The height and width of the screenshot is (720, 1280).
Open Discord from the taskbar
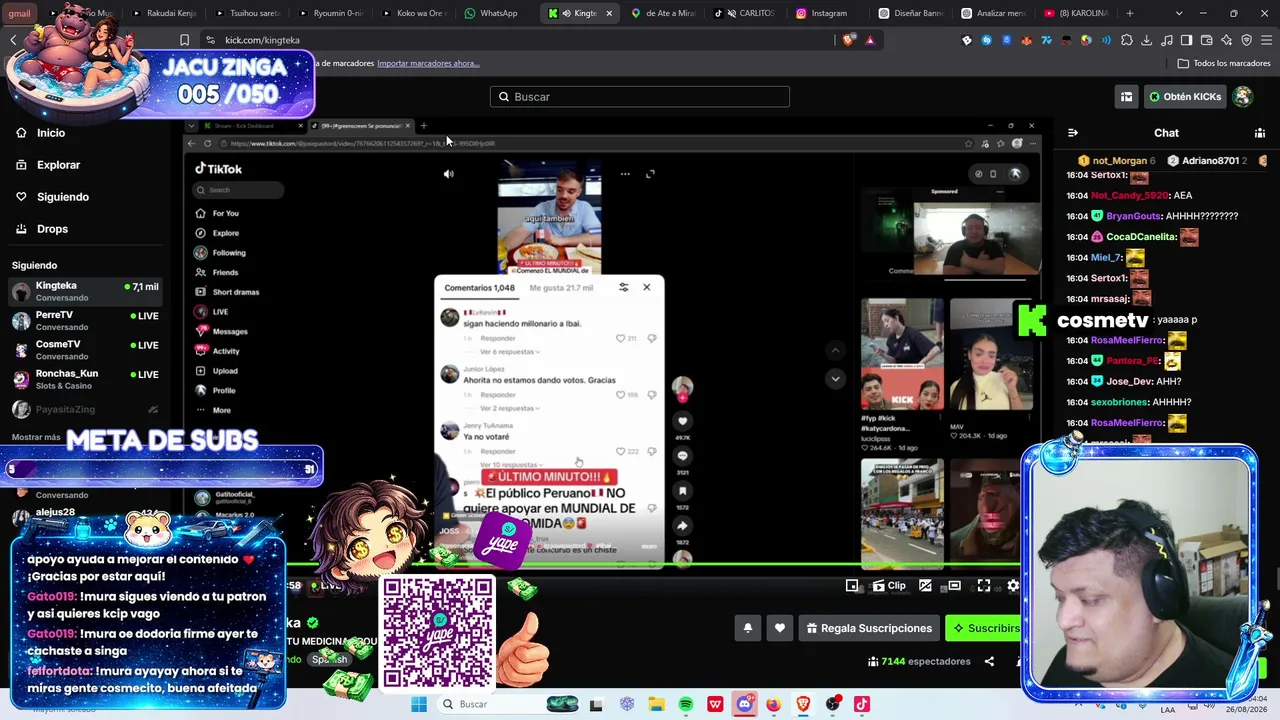(745, 704)
